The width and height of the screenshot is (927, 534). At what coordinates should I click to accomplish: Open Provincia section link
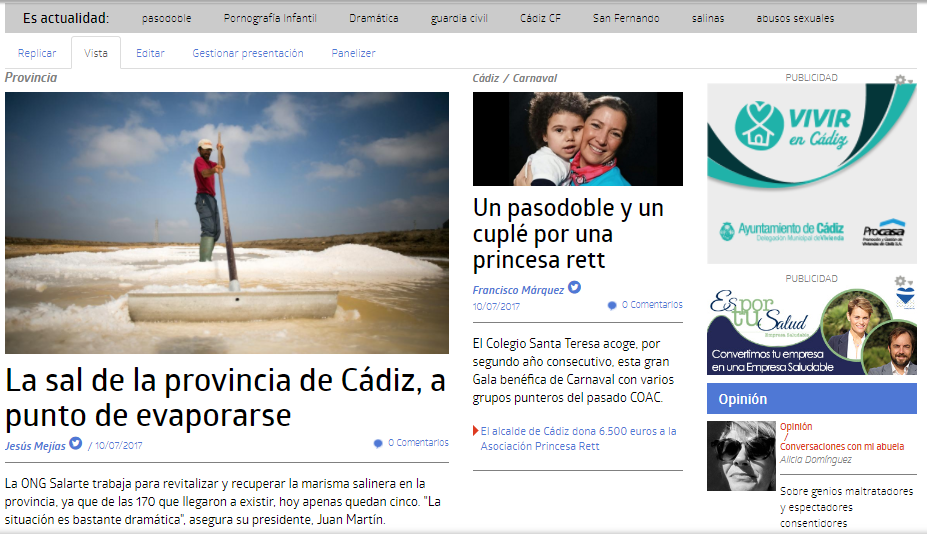31,77
